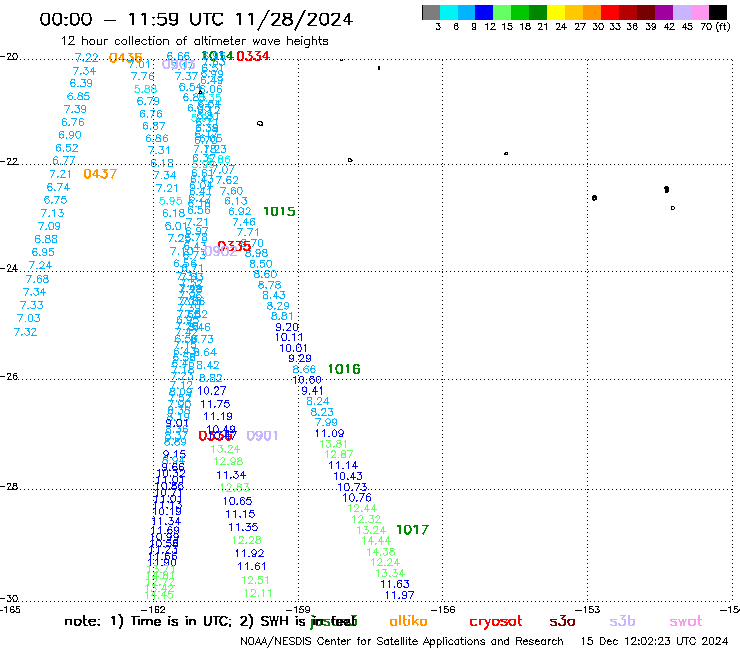Click the wave height value 5.95
This screenshot has height=650, width=740.
pos(170,201)
